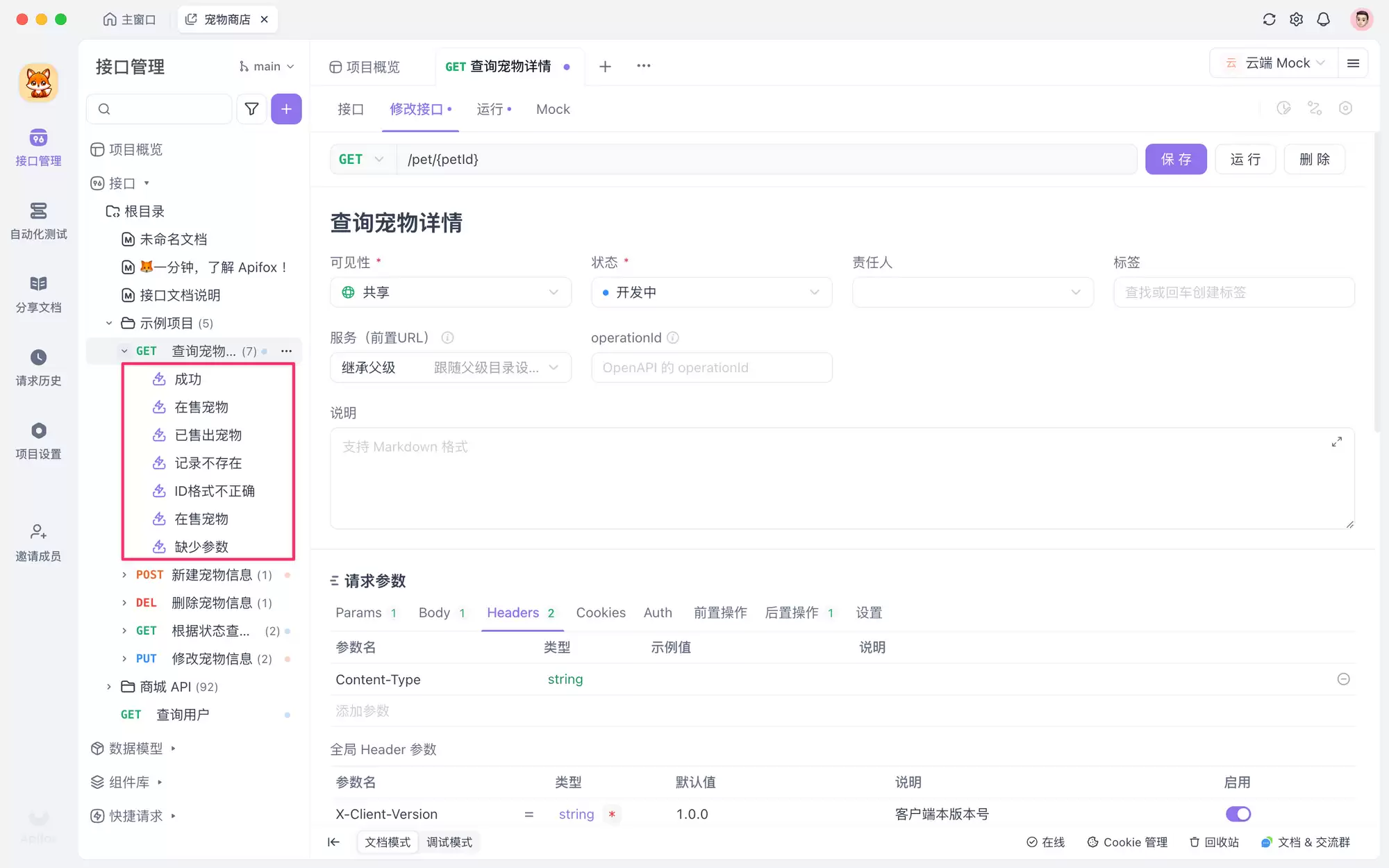Click the sidebar search field

pyautogui.click(x=159, y=109)
